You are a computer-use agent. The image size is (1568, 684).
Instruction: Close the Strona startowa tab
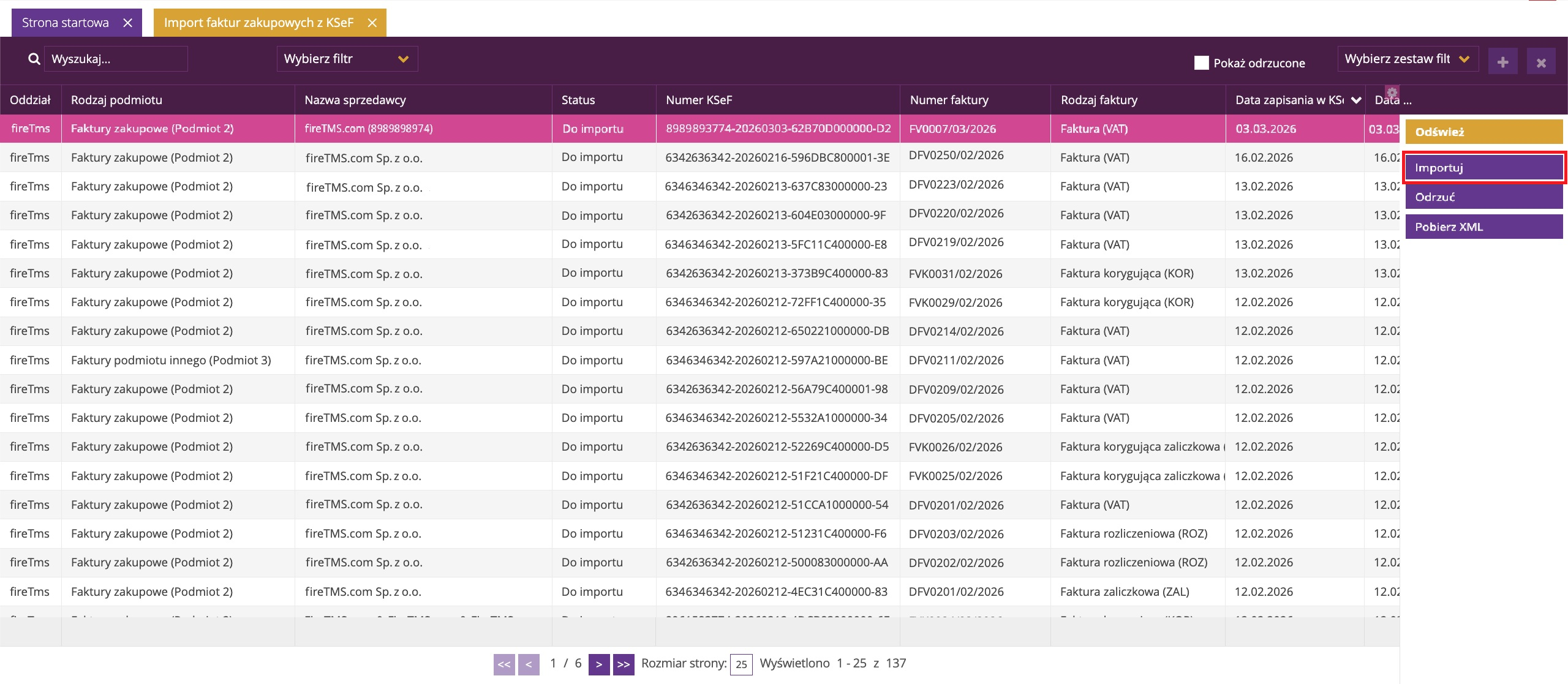(x=127, y=23)
